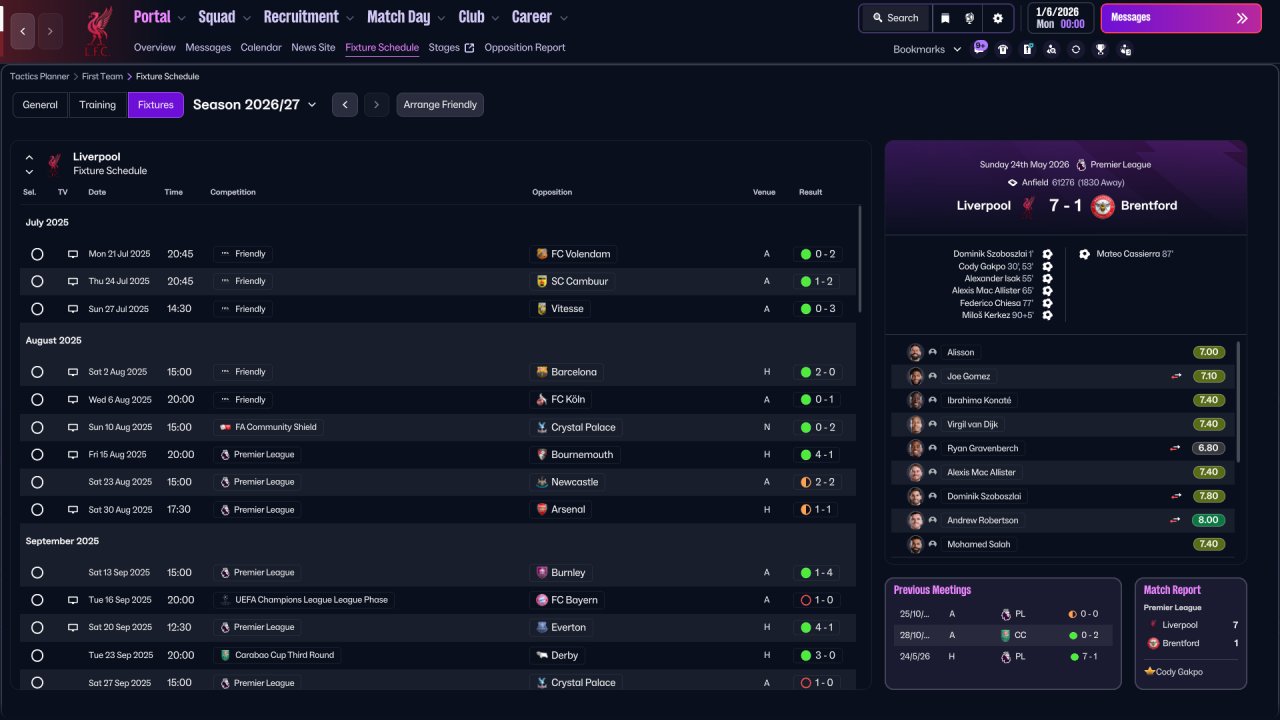Screen dimensions: 1280x720
Task: Select the radio button for Bournemouth fixture
Action: click(x=37, y=454)
